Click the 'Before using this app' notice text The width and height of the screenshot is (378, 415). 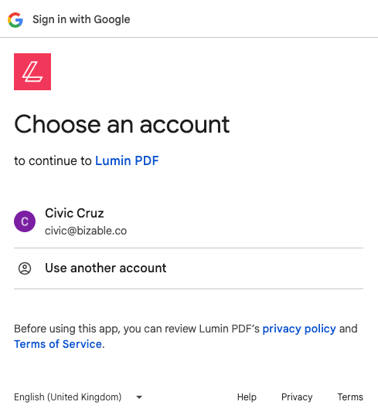pyautogui.click(x=186, y=336)
